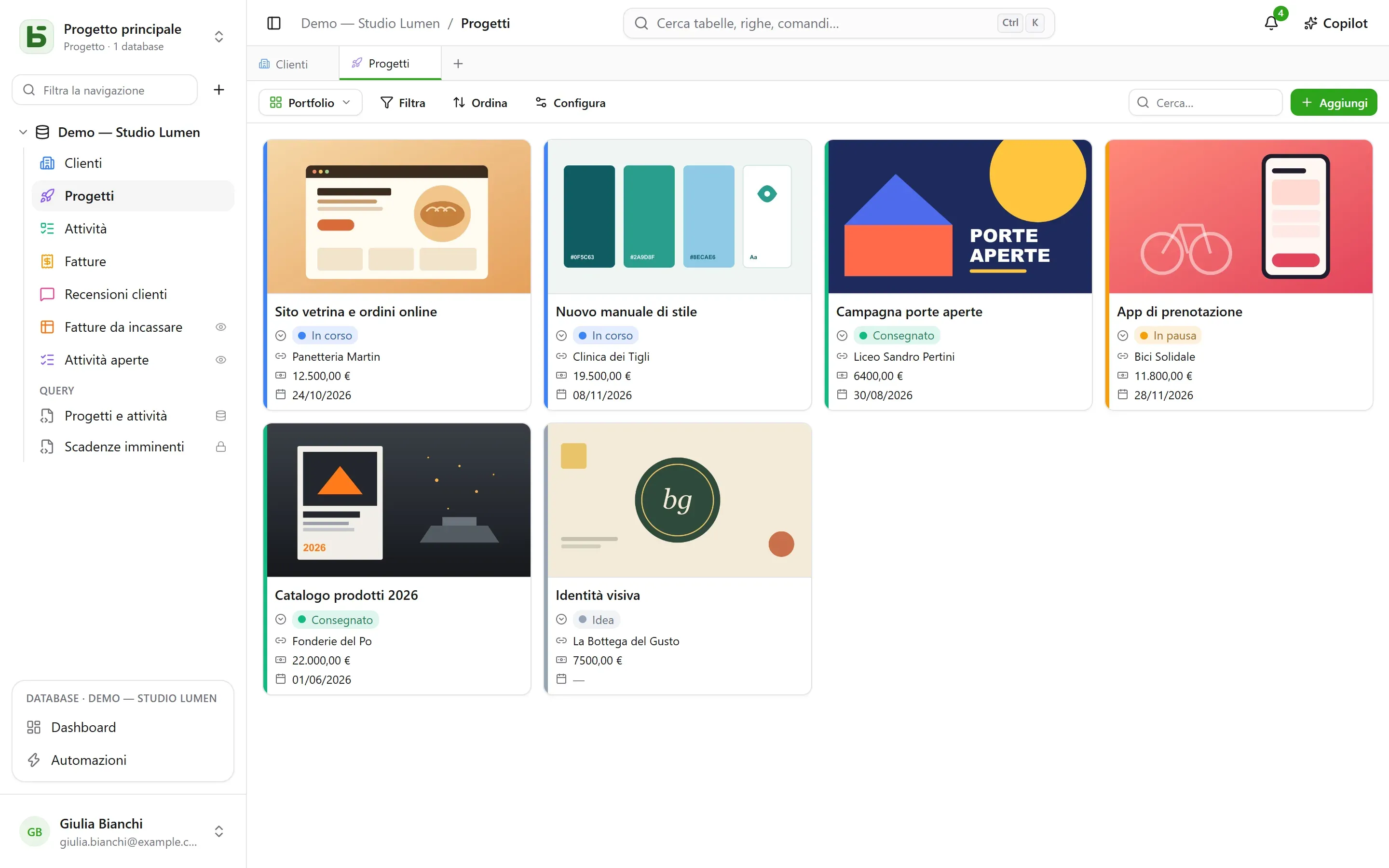Click the Ordina sort button
The height and width of the screenshot is (868, 1389).
click(480, 102)
